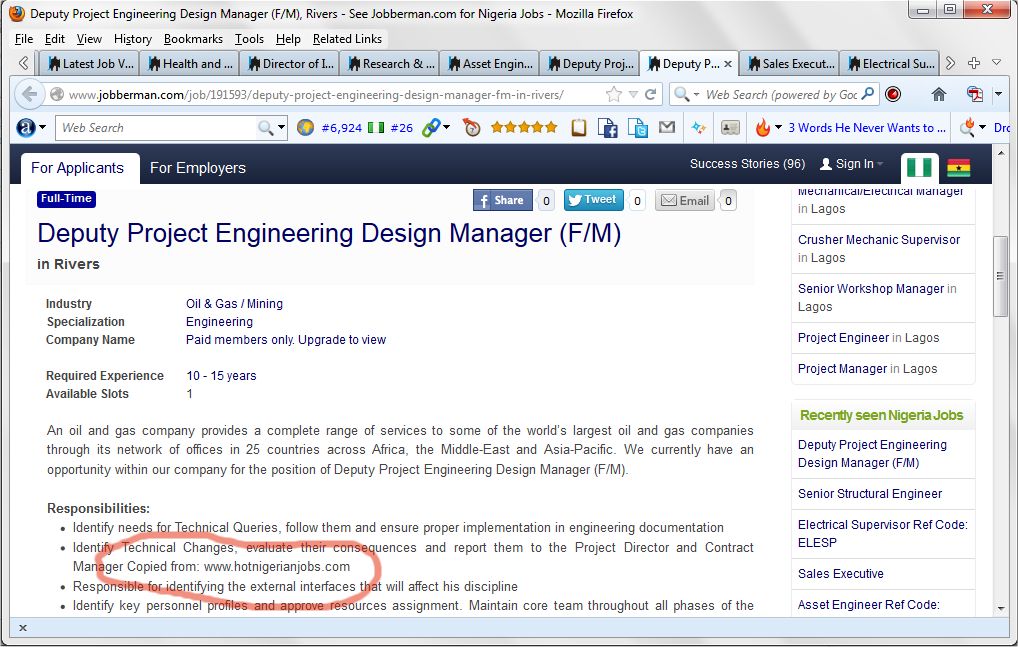Bookmark this page with the star icon
Viewport: 1018px width, 647px height.
(614, 95)
